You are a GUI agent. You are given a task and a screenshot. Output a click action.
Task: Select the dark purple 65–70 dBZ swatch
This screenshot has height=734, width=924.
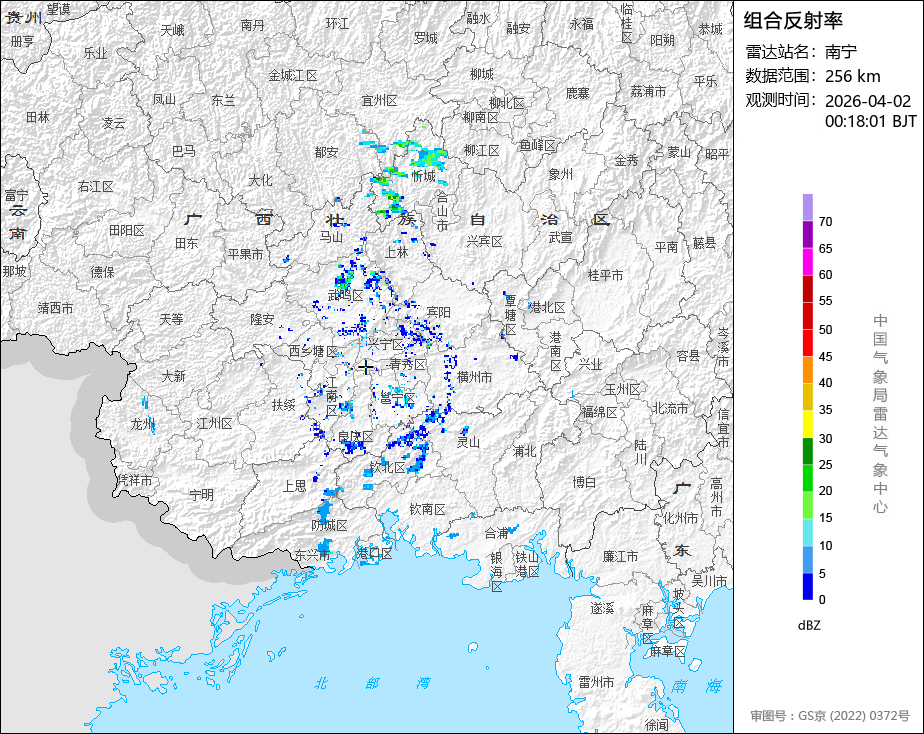pyautogui.click(x=808, y=234)
